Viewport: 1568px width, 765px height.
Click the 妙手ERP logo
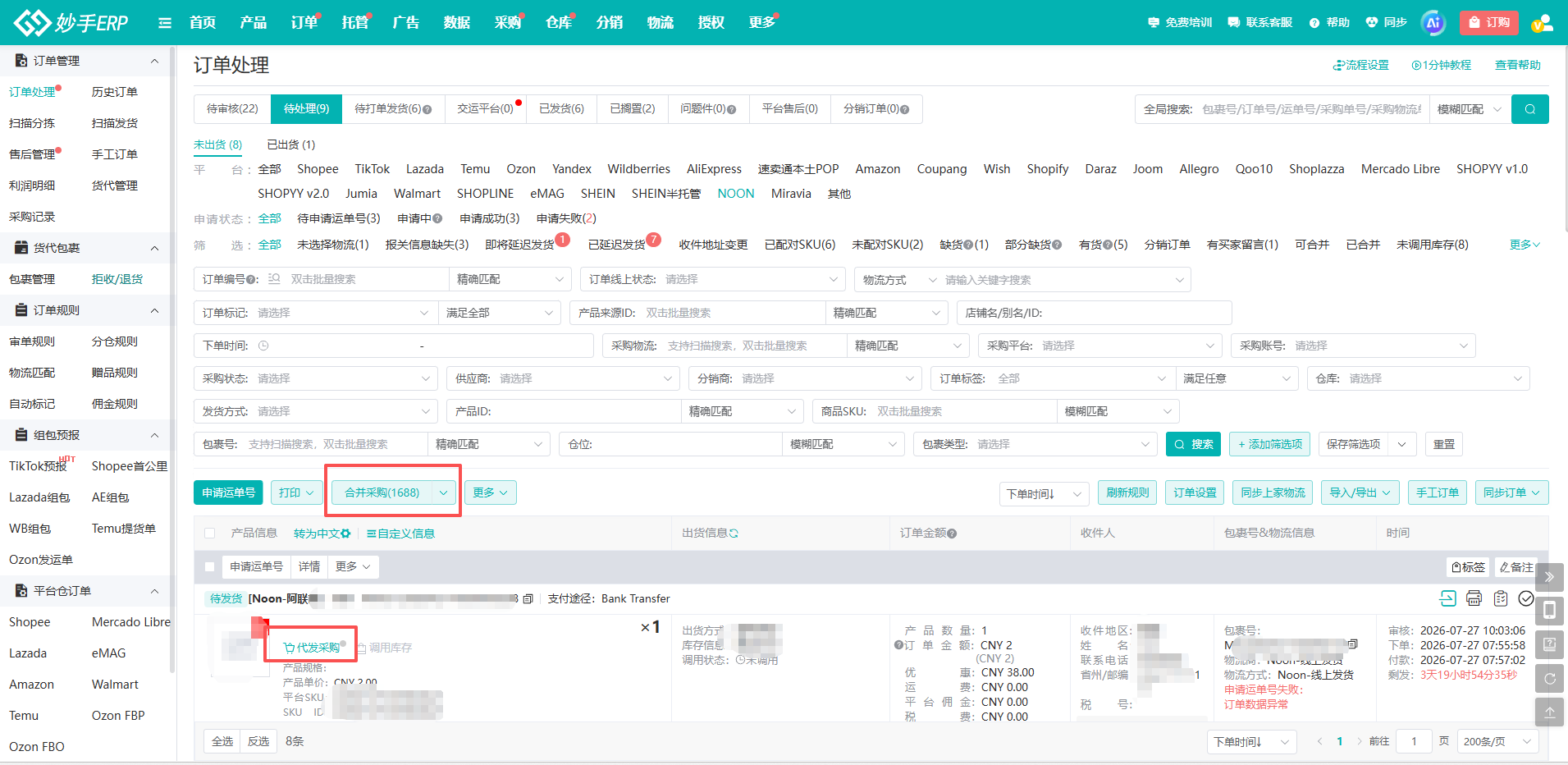point(71,23)
